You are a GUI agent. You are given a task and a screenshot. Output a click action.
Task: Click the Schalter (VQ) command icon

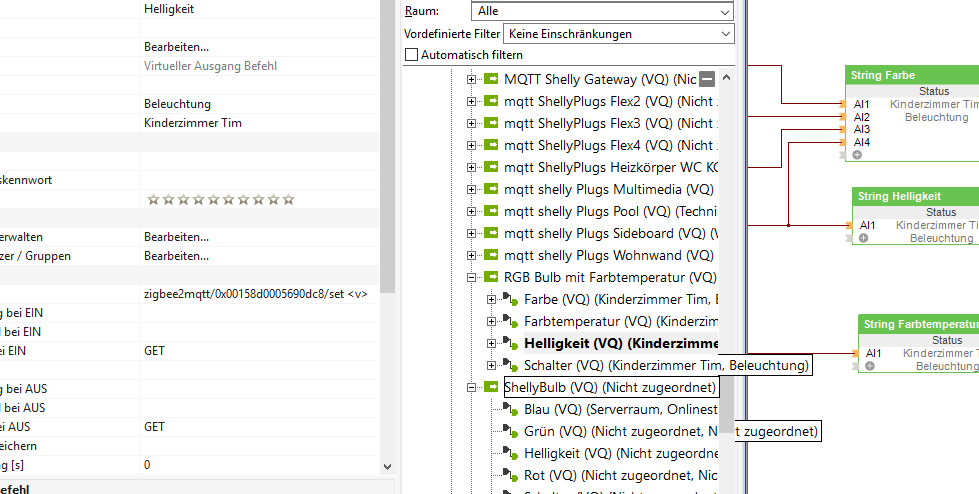pos(511,365)
